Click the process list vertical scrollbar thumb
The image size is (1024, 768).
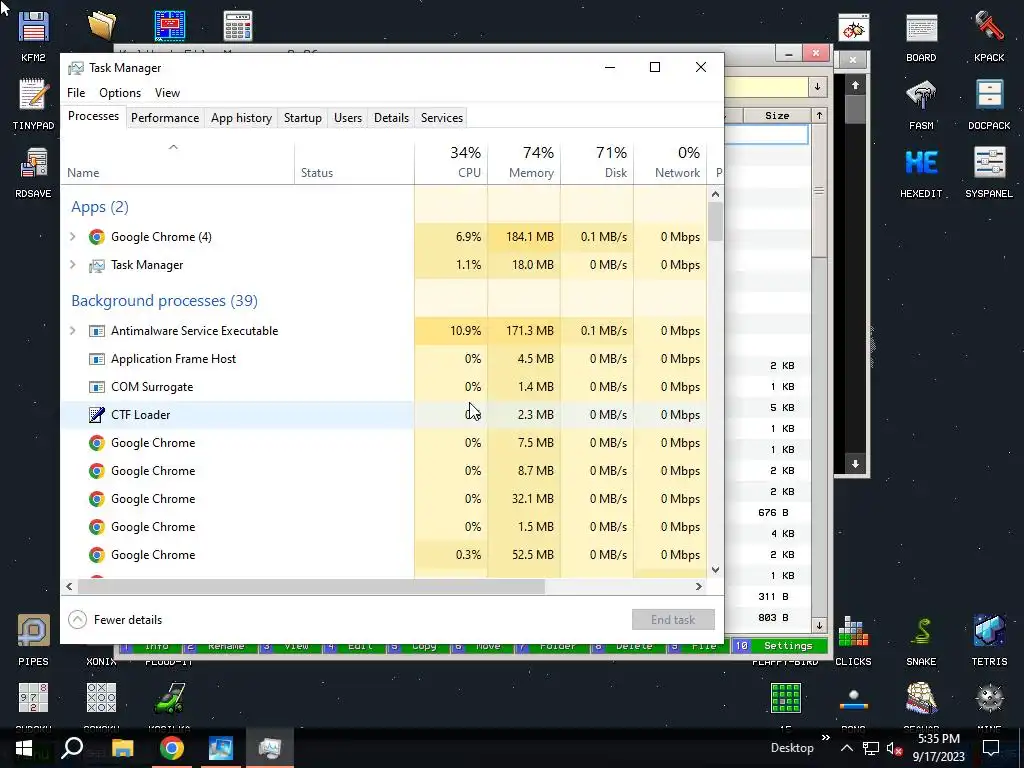715,222
